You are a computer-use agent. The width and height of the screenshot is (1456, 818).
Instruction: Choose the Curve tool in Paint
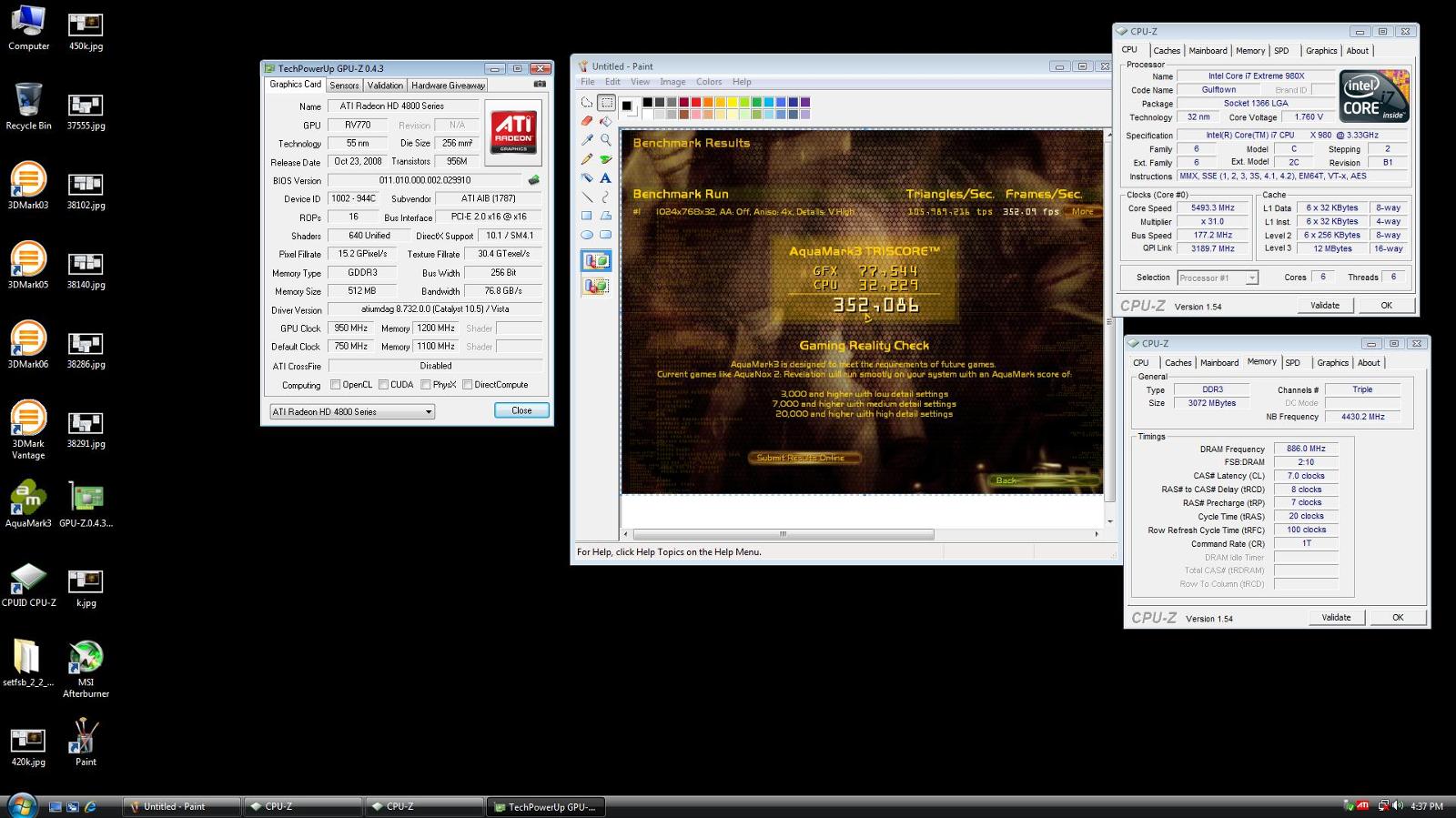[606, 197]
